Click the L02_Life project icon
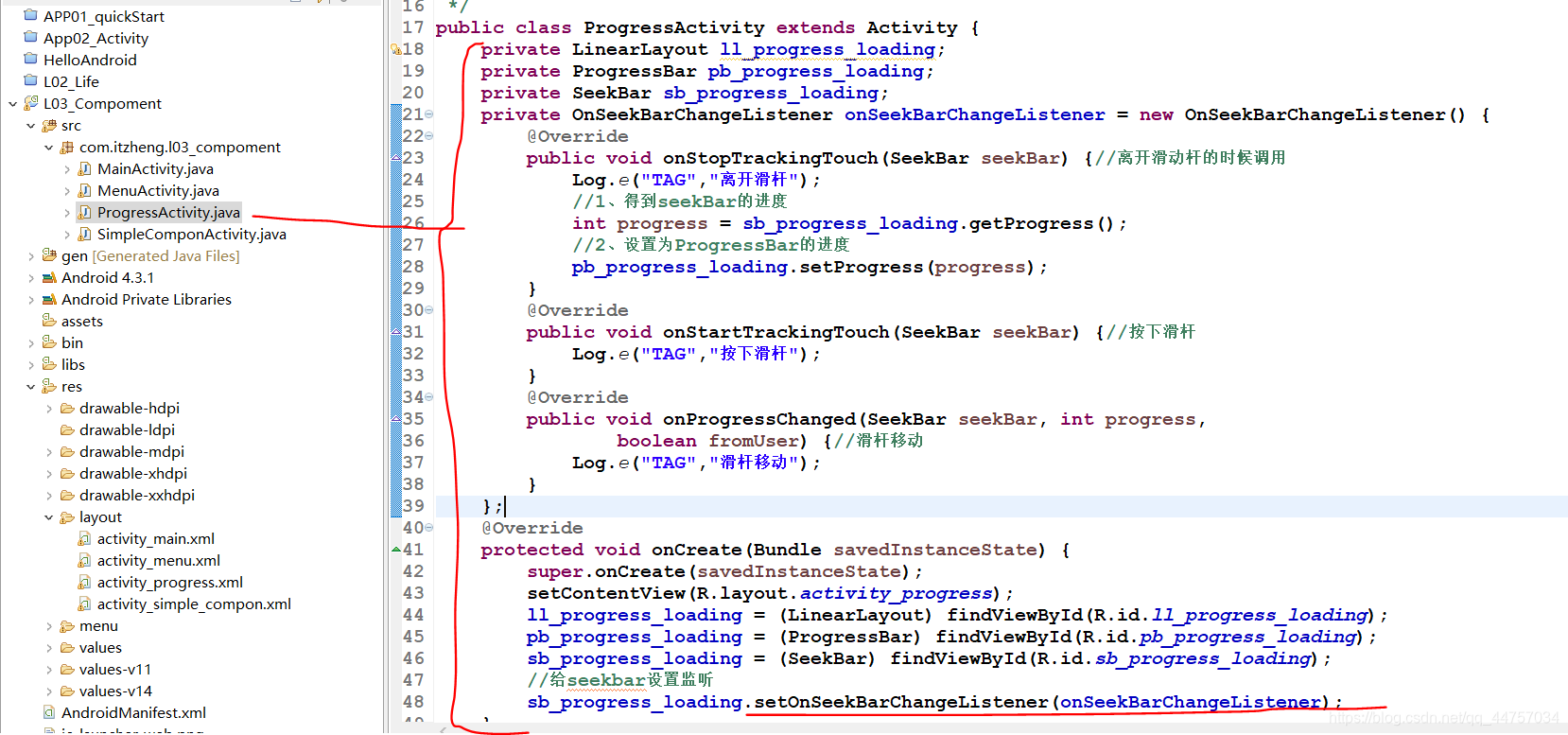 [x=31, y=81]
